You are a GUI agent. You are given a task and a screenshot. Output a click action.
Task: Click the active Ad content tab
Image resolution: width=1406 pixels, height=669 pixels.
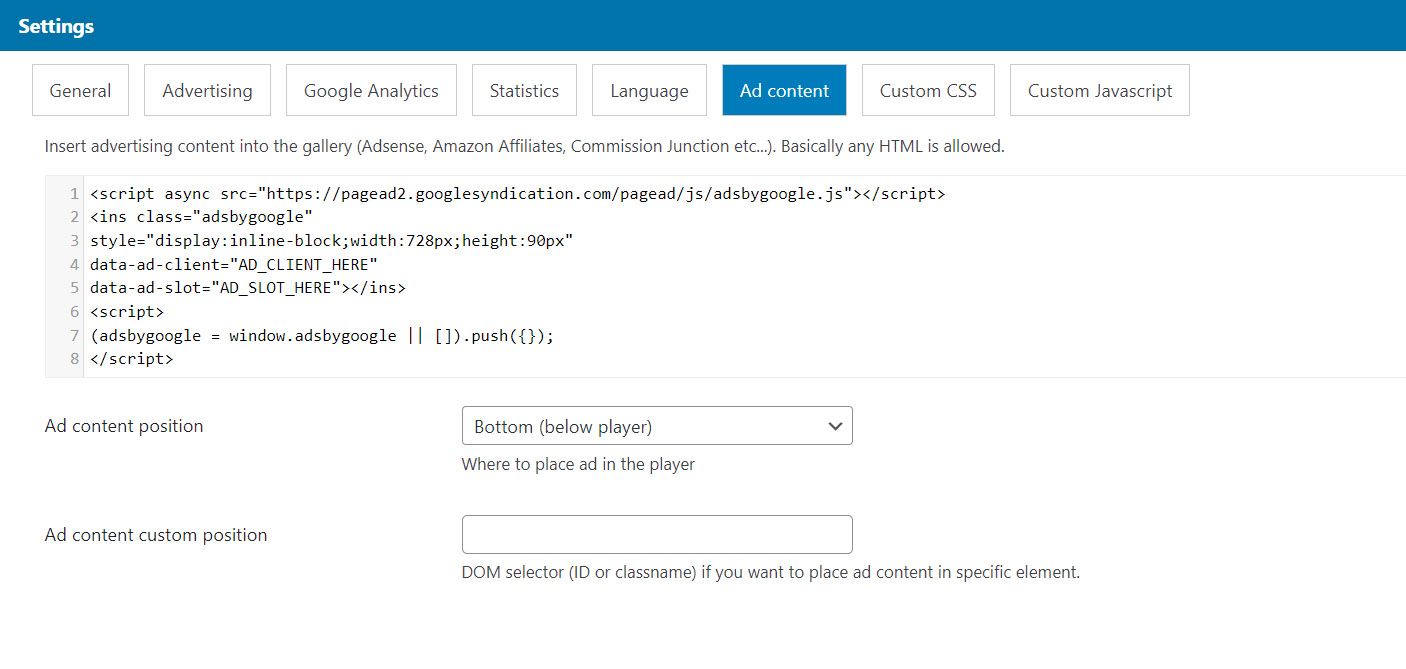pos(784,91)
